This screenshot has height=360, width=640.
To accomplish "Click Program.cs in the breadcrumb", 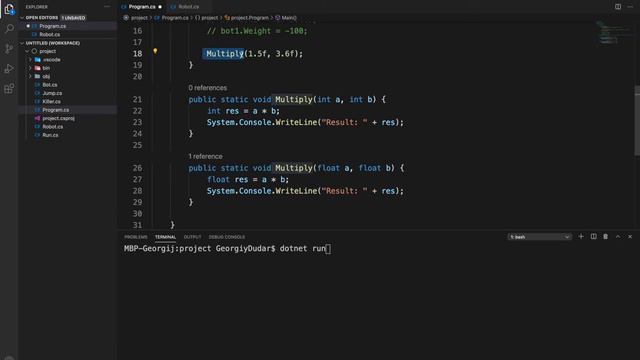I will (x=175, y=18).
